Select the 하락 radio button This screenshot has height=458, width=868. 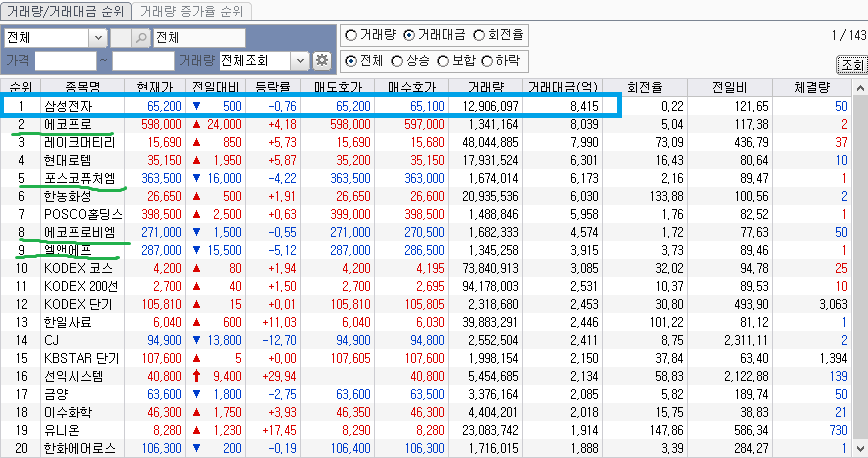coord(487,61)
